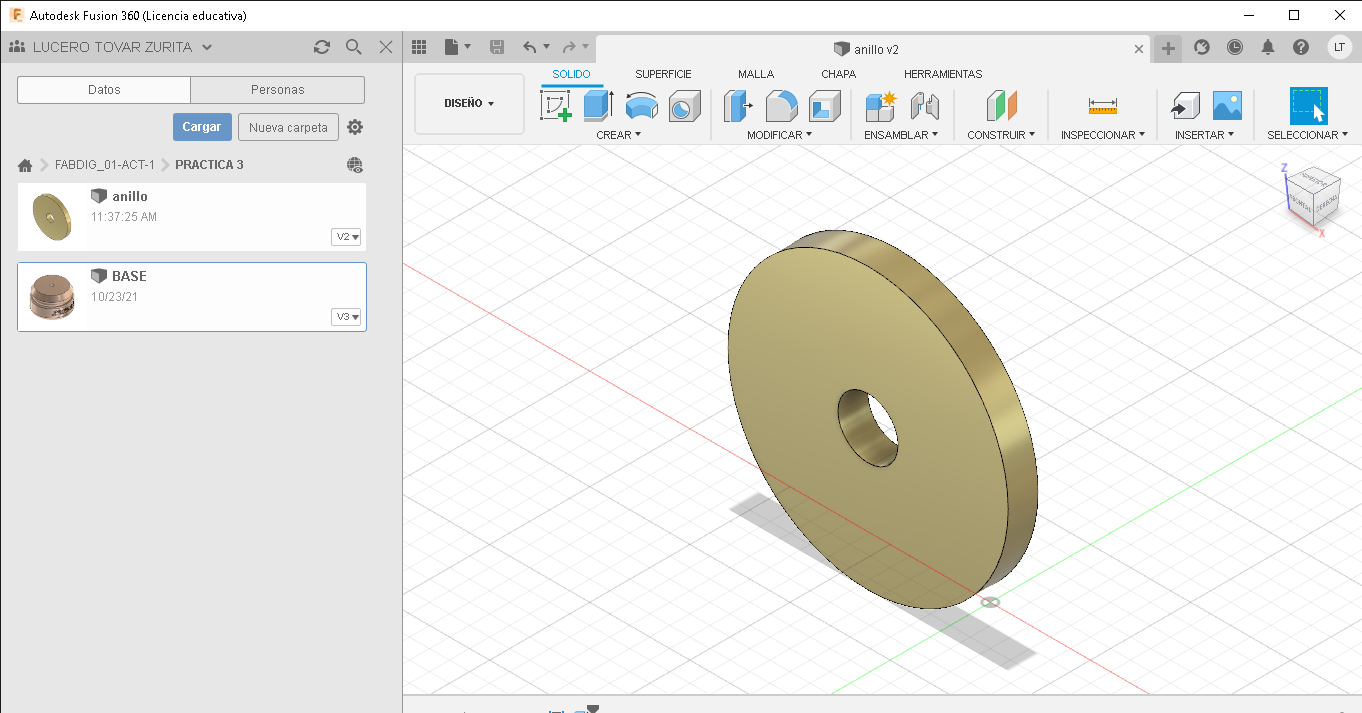Toggle the data panel grid icon
The height and width of the screenshot is (713, 1362).
[419, 47]
